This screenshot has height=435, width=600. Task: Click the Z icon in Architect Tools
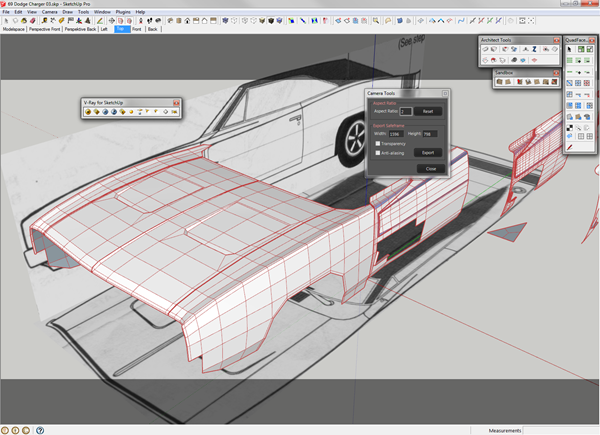point(535,49)
